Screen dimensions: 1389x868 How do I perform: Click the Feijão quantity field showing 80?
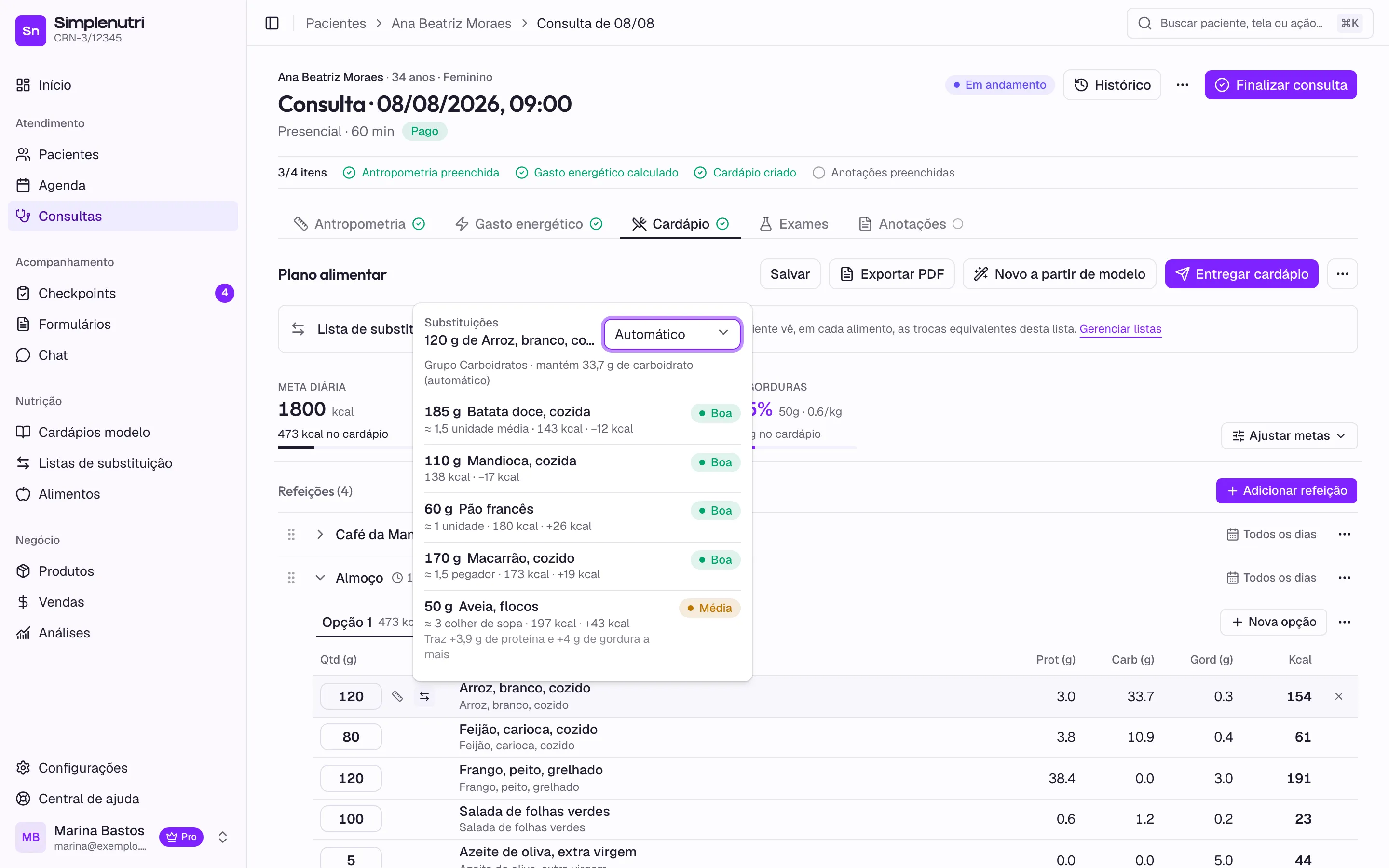click(351, 736)
